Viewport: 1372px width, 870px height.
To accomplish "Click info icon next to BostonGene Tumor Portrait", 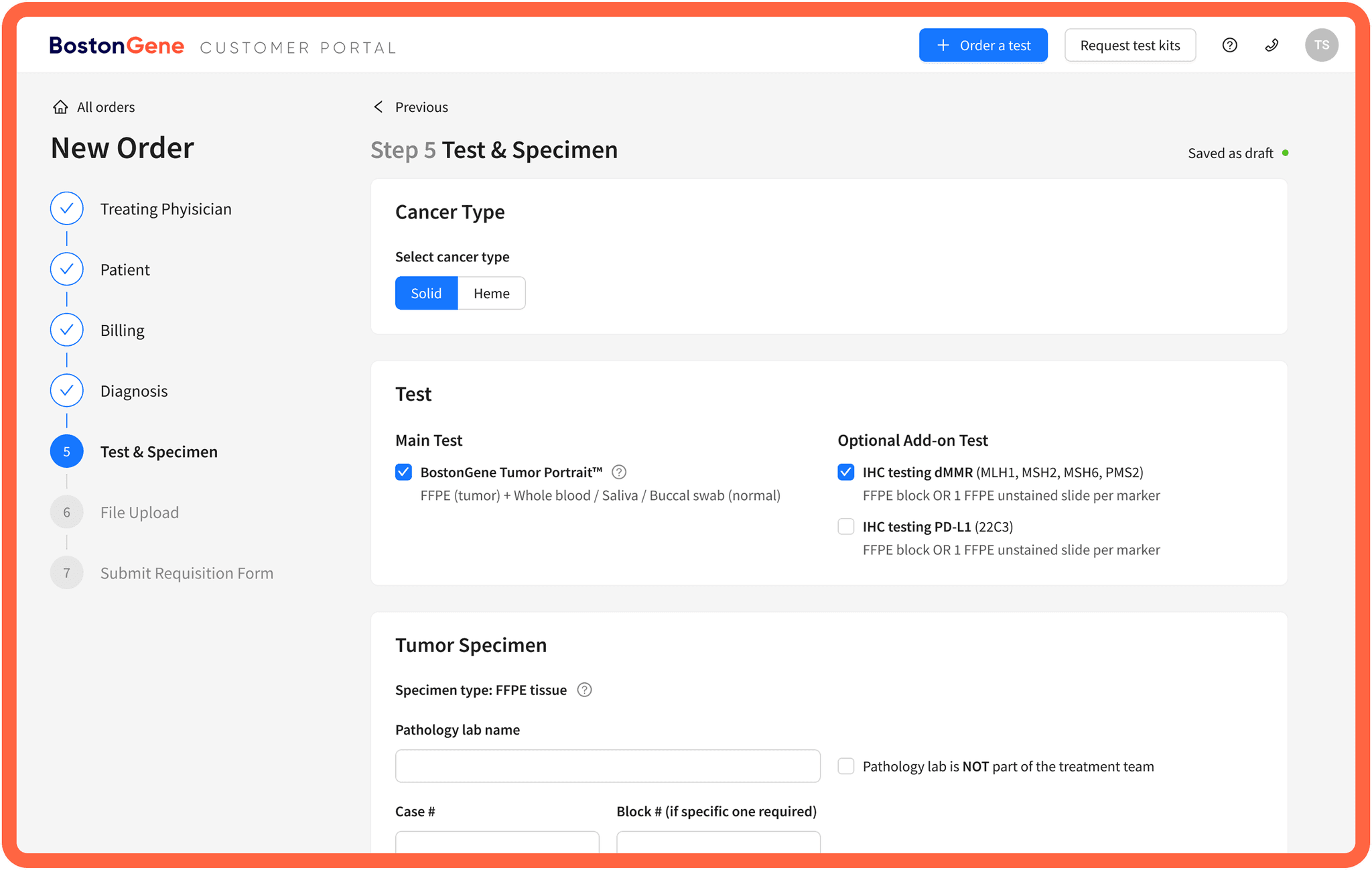I will pyautogui.click(x=619, y=472).
